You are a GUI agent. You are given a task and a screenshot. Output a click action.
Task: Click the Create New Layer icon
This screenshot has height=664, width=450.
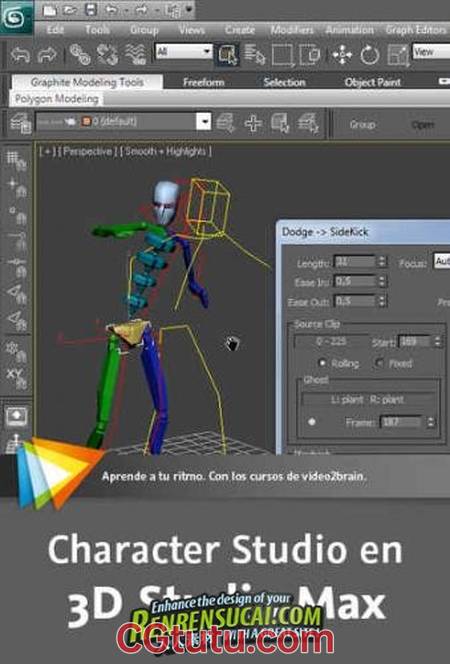tap(226, 123)
